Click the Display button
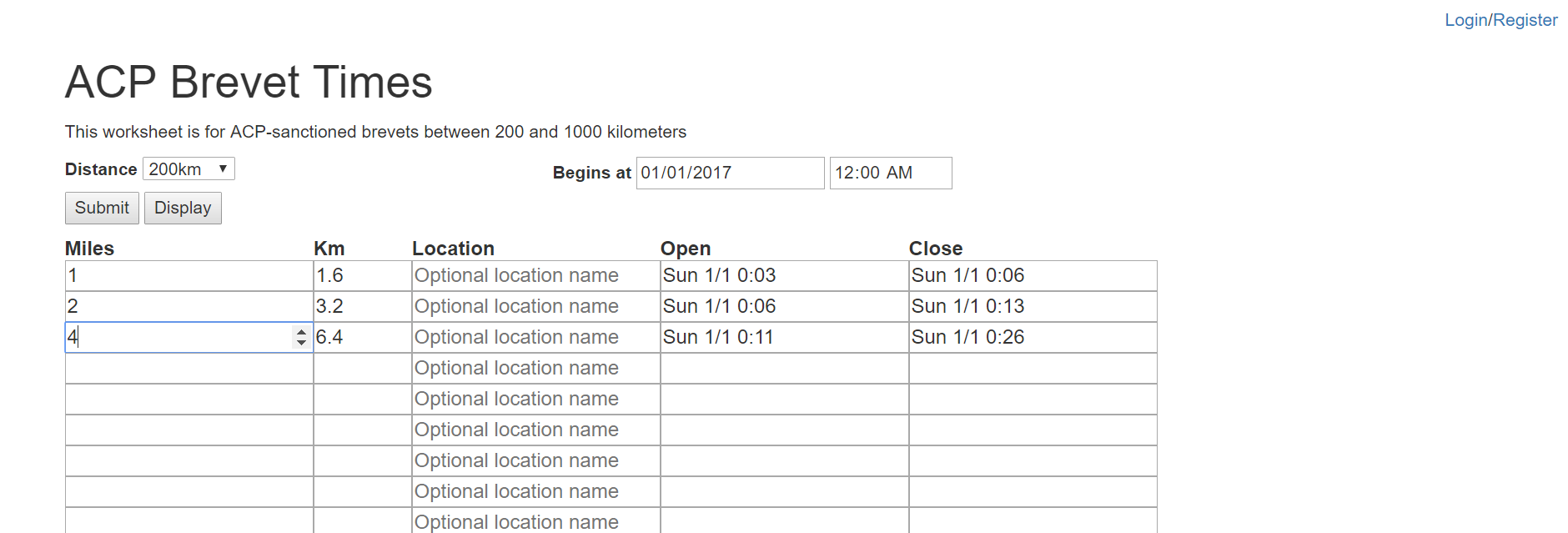Viewport: 1568px width, 533px height. 183,208
